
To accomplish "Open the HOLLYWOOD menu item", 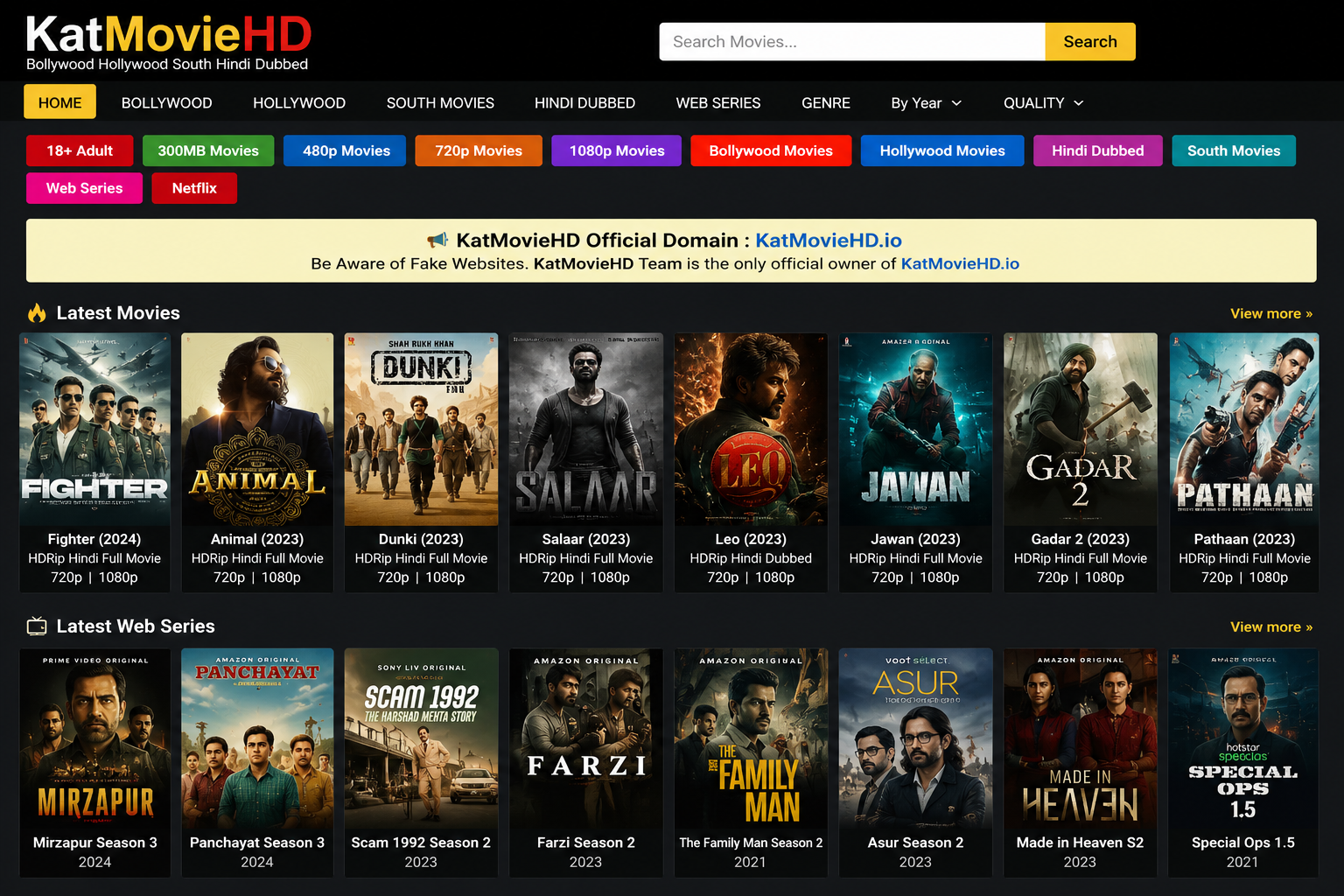I will [x=299, y=102].
